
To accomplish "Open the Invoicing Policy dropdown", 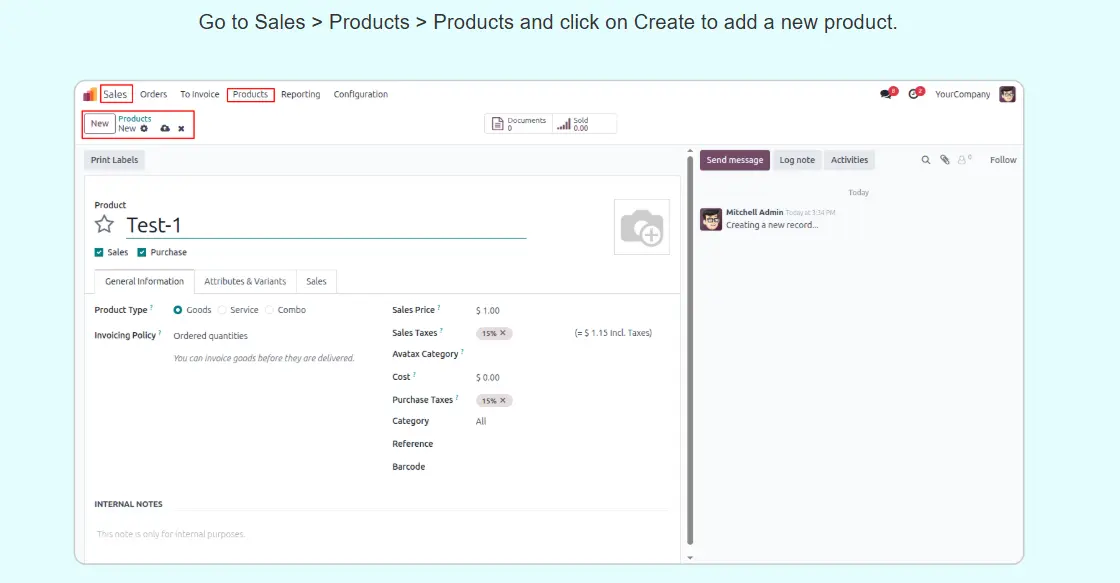I will 211,336.
